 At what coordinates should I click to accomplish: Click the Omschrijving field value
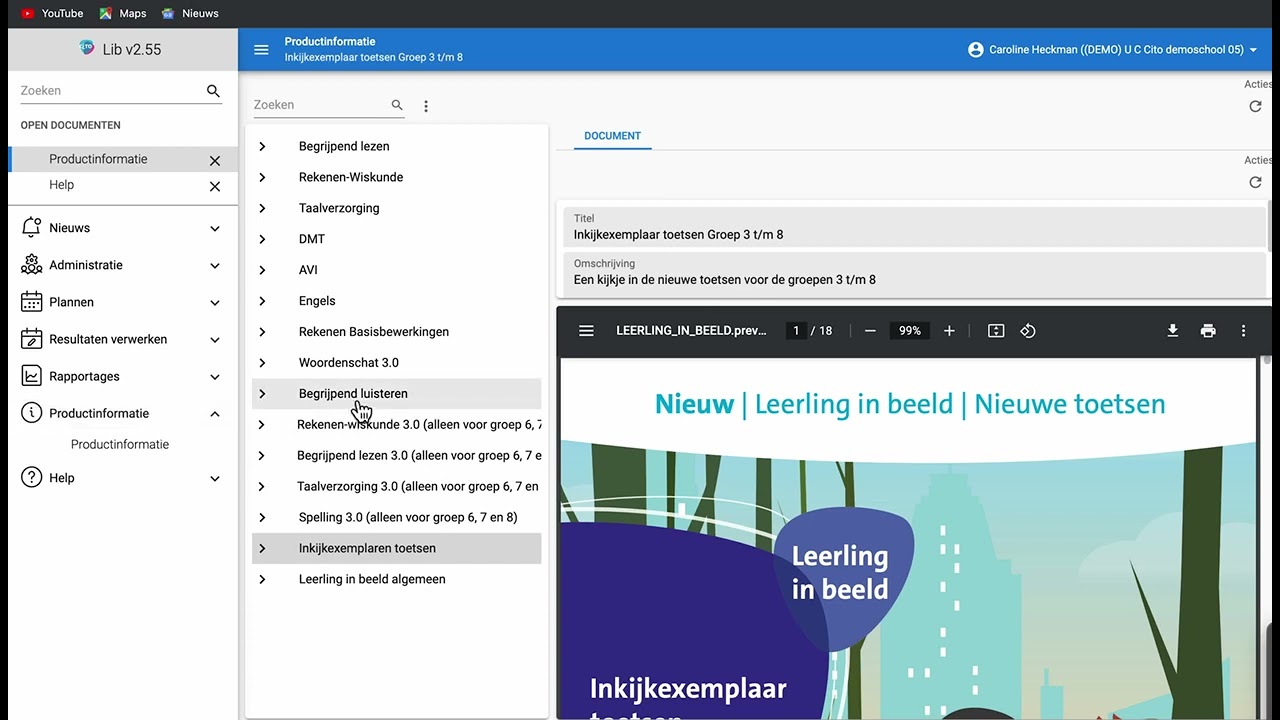point(725,280)
